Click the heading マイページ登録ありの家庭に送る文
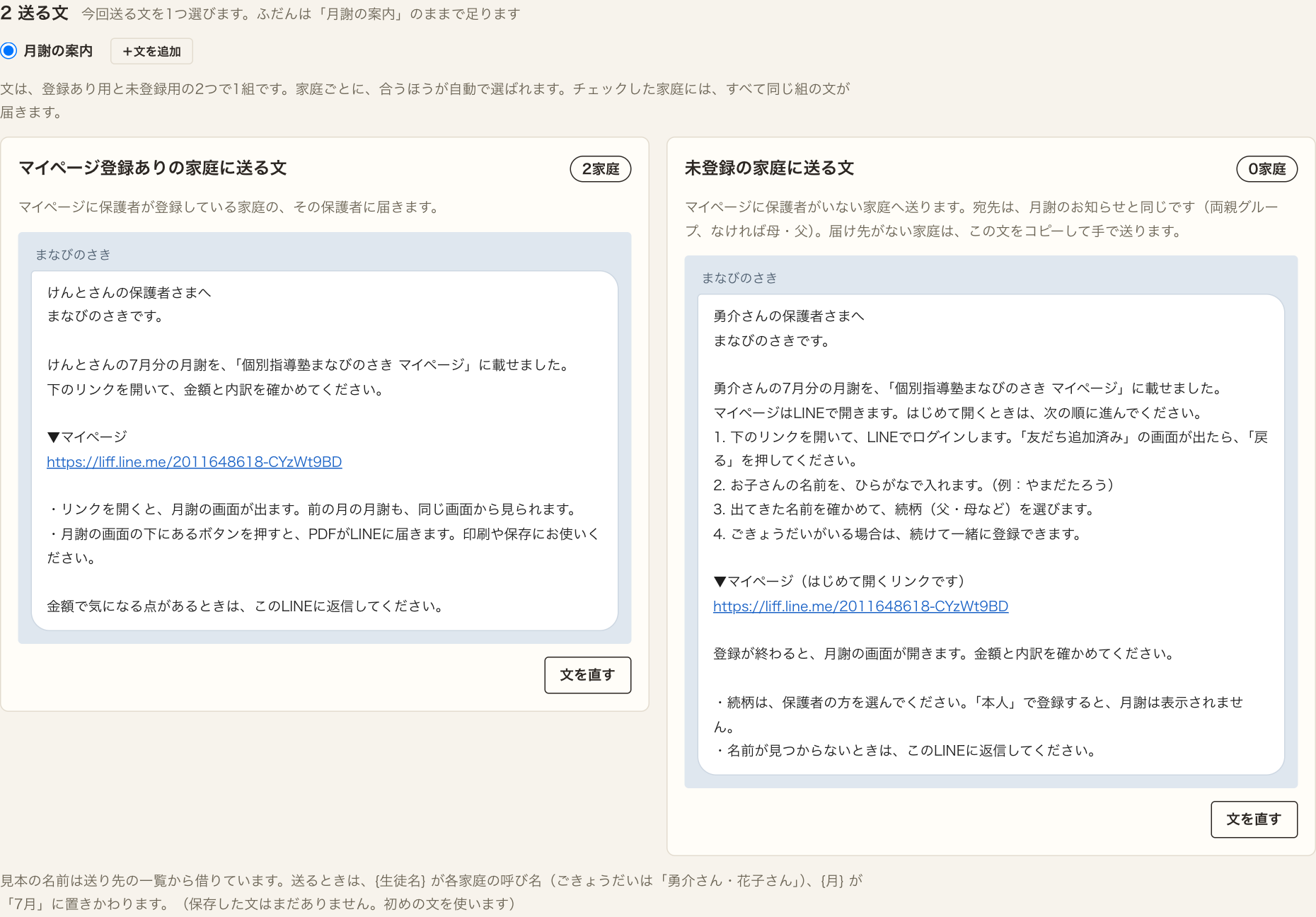1316x917 pixels. (x=153, y=168)
